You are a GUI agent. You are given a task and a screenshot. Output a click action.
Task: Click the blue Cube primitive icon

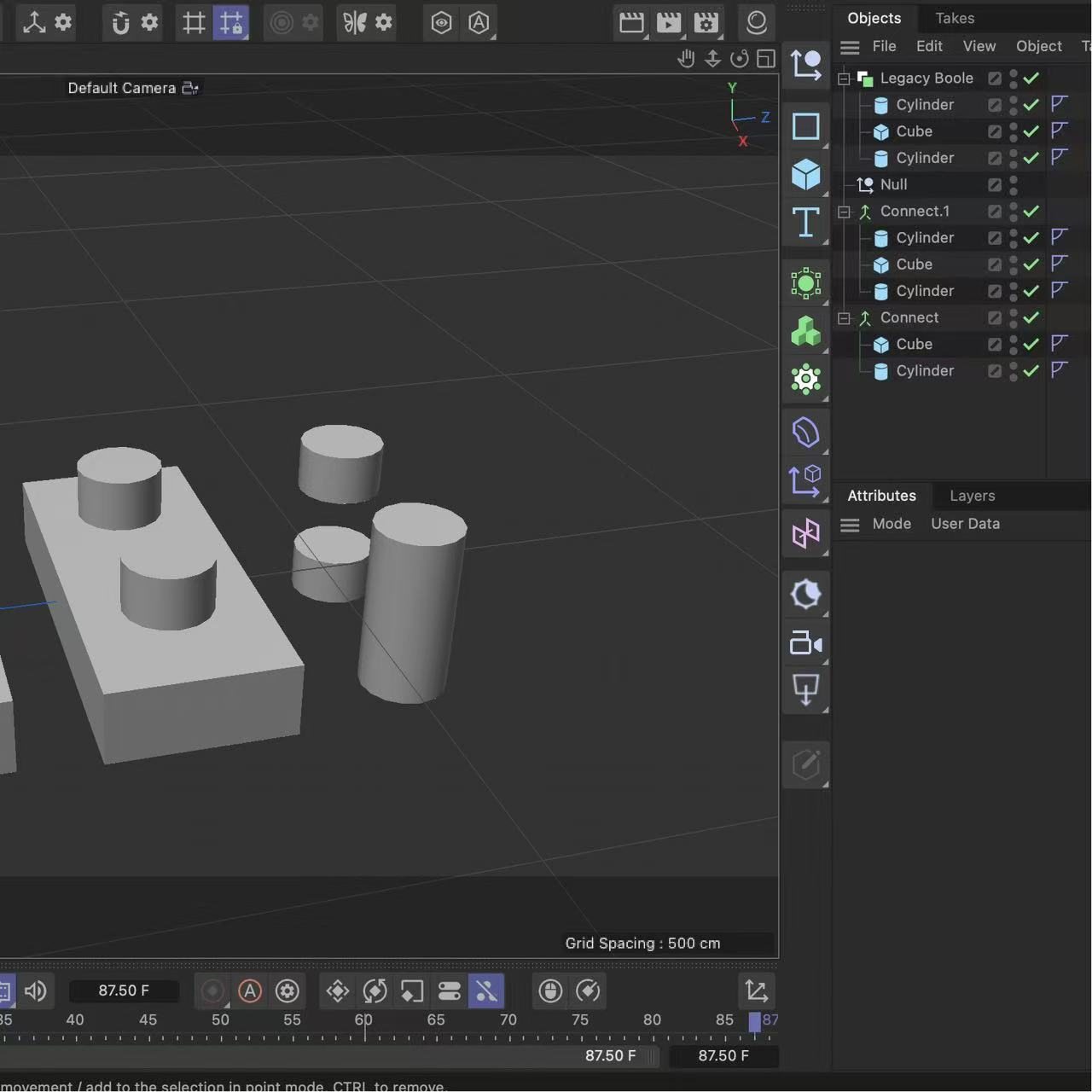806,173
